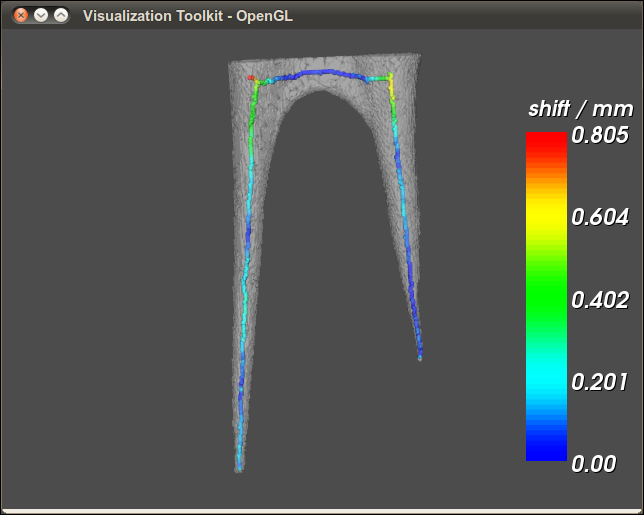
Task: Pick the yellow band of the color bar
Action: point(546,217)
